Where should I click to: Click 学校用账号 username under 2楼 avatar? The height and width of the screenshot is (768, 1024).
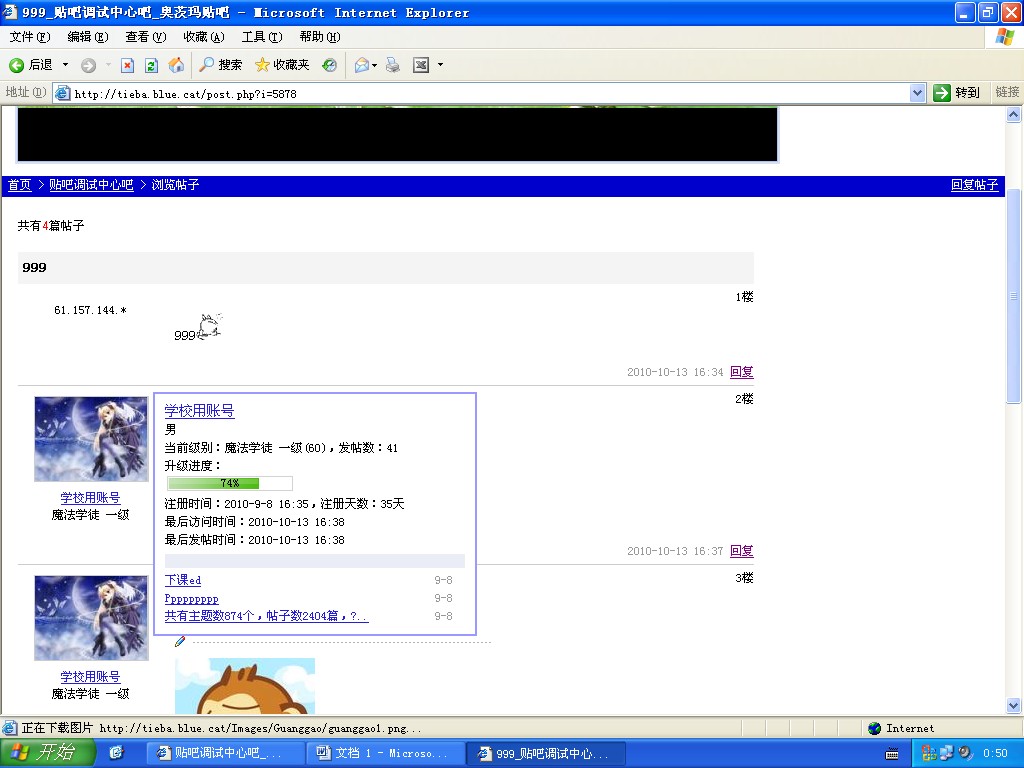[x=91, y=498]
